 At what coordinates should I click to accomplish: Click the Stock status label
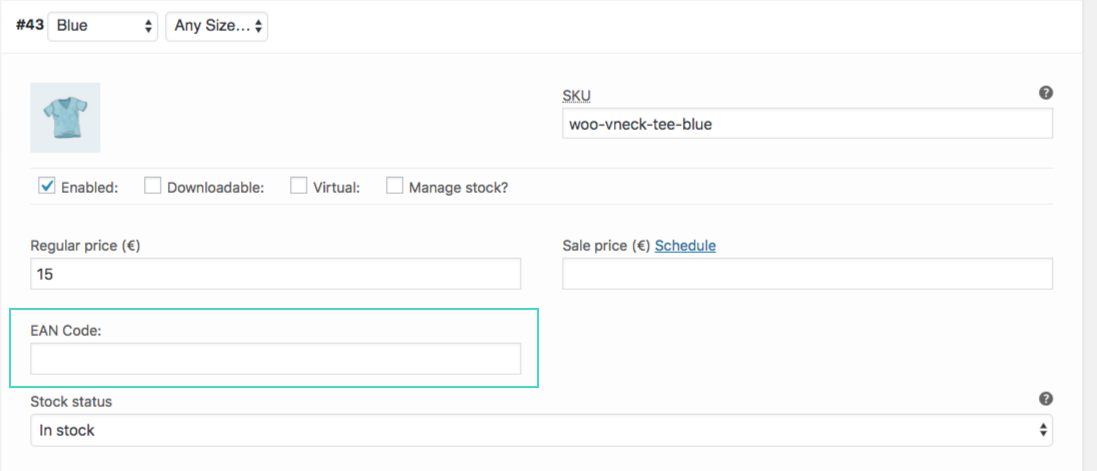pyautogui.click(x=71, y=401)
